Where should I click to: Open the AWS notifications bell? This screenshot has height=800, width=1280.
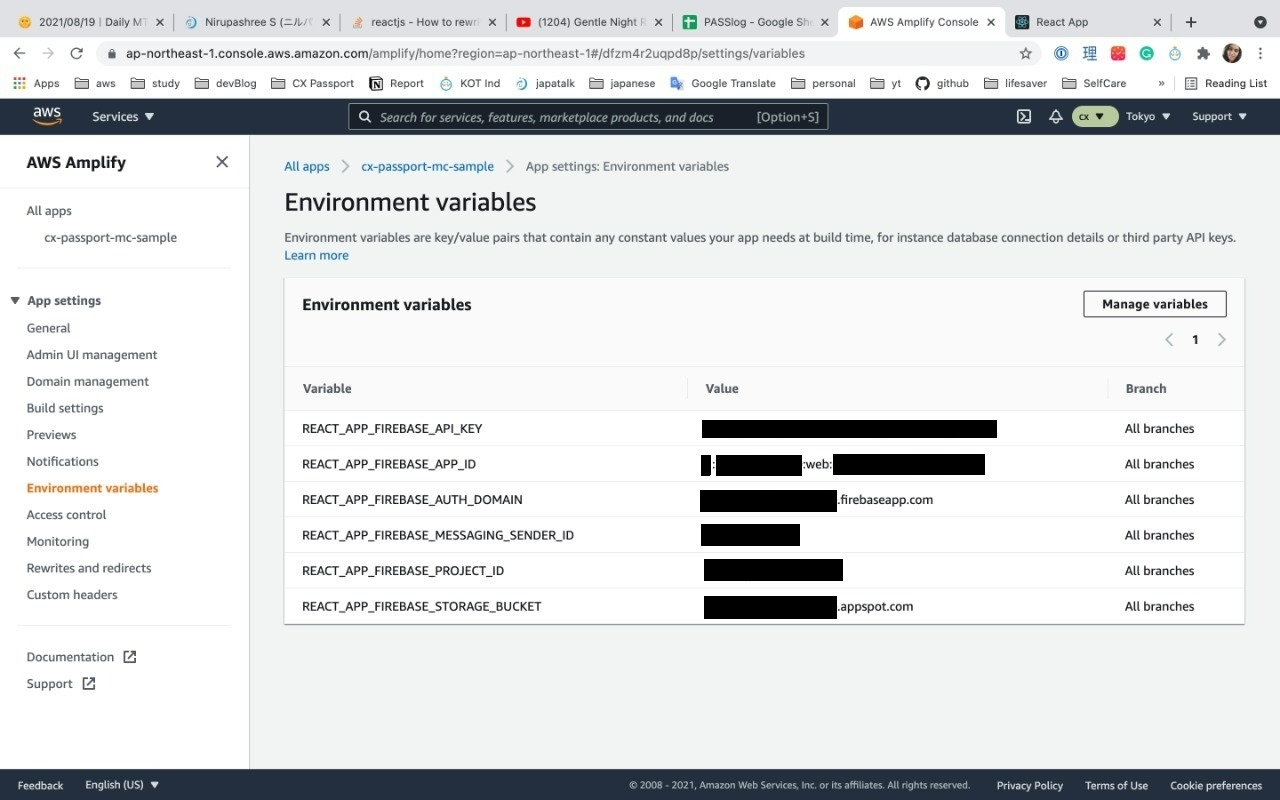1055,116
